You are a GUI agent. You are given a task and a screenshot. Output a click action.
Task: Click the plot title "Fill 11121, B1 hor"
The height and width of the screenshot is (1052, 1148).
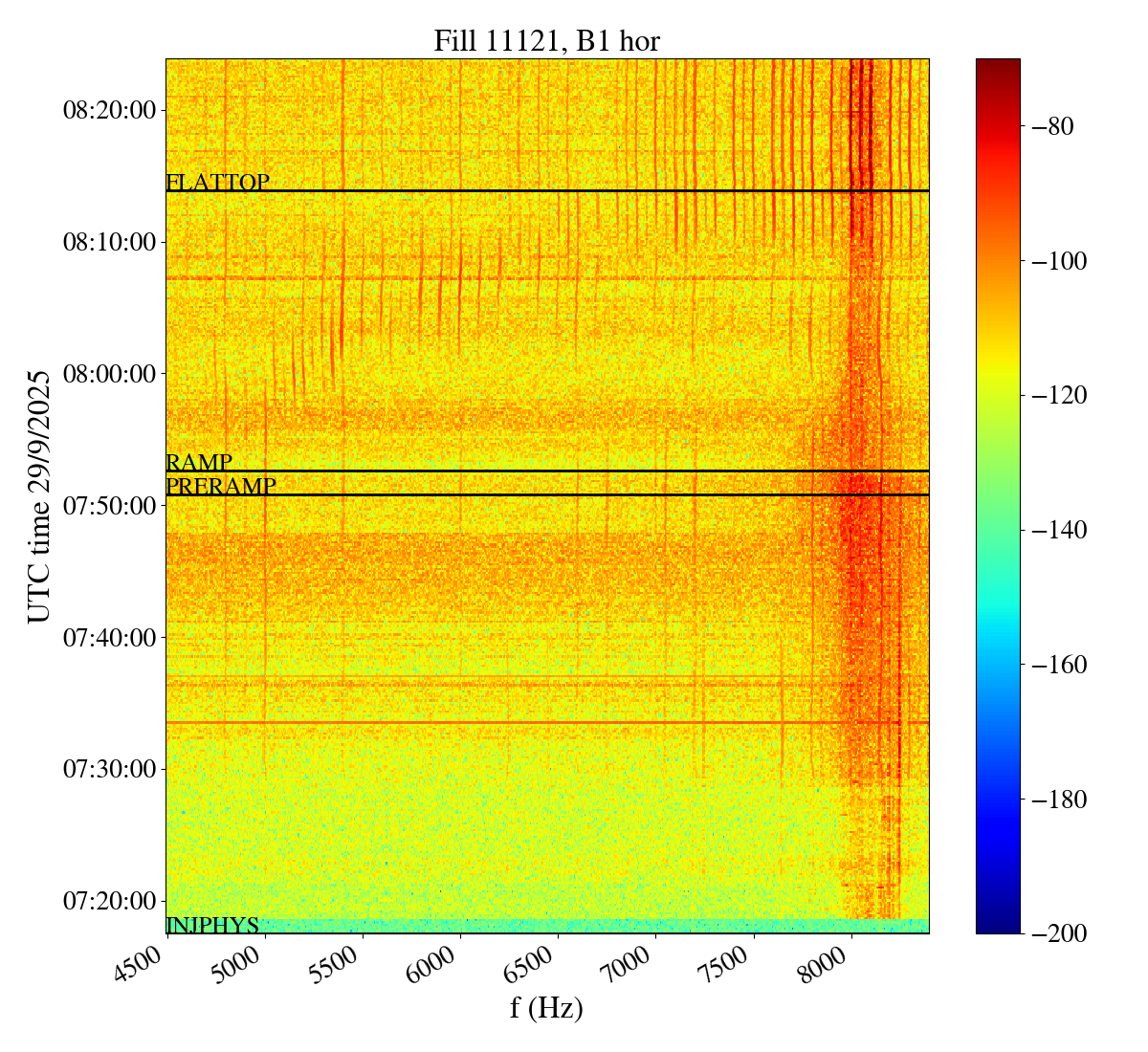(x=546, y=40)
